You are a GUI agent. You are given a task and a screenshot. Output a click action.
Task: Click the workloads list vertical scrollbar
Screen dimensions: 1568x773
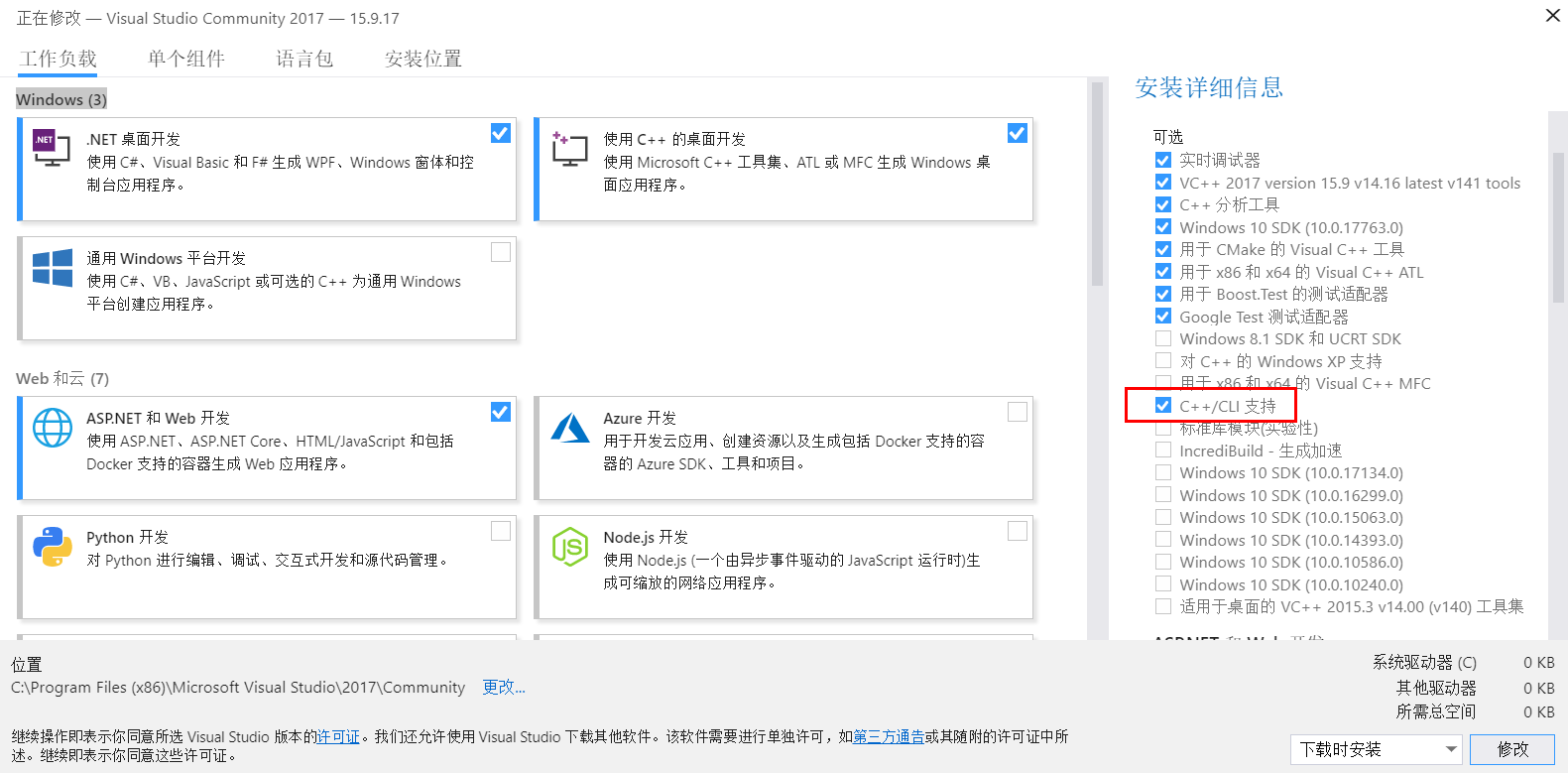tap(1097, 184)
